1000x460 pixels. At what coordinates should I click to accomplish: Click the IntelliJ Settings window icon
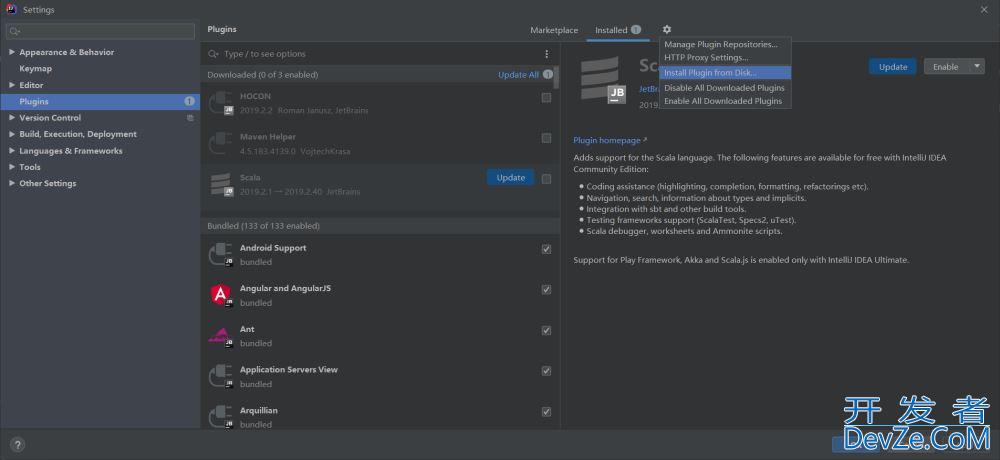(11, 10)
